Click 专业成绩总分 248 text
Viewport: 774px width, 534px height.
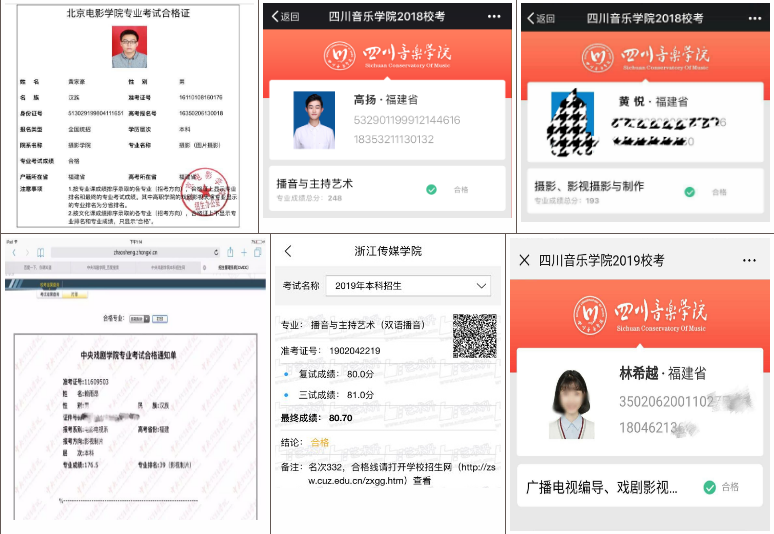click(x=309, y=198)
